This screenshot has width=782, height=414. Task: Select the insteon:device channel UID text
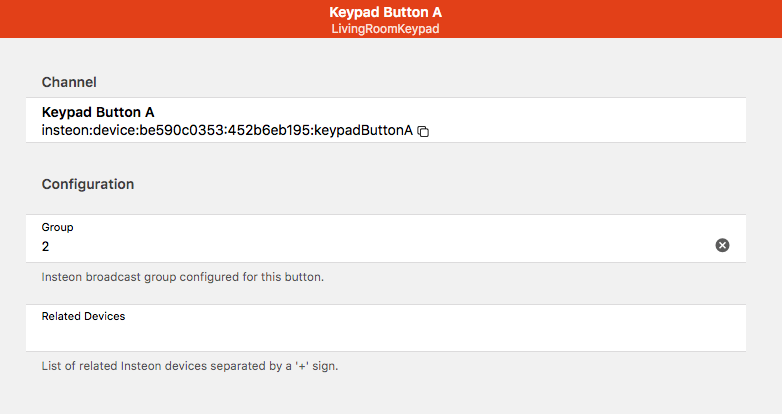tap(227, 131)
